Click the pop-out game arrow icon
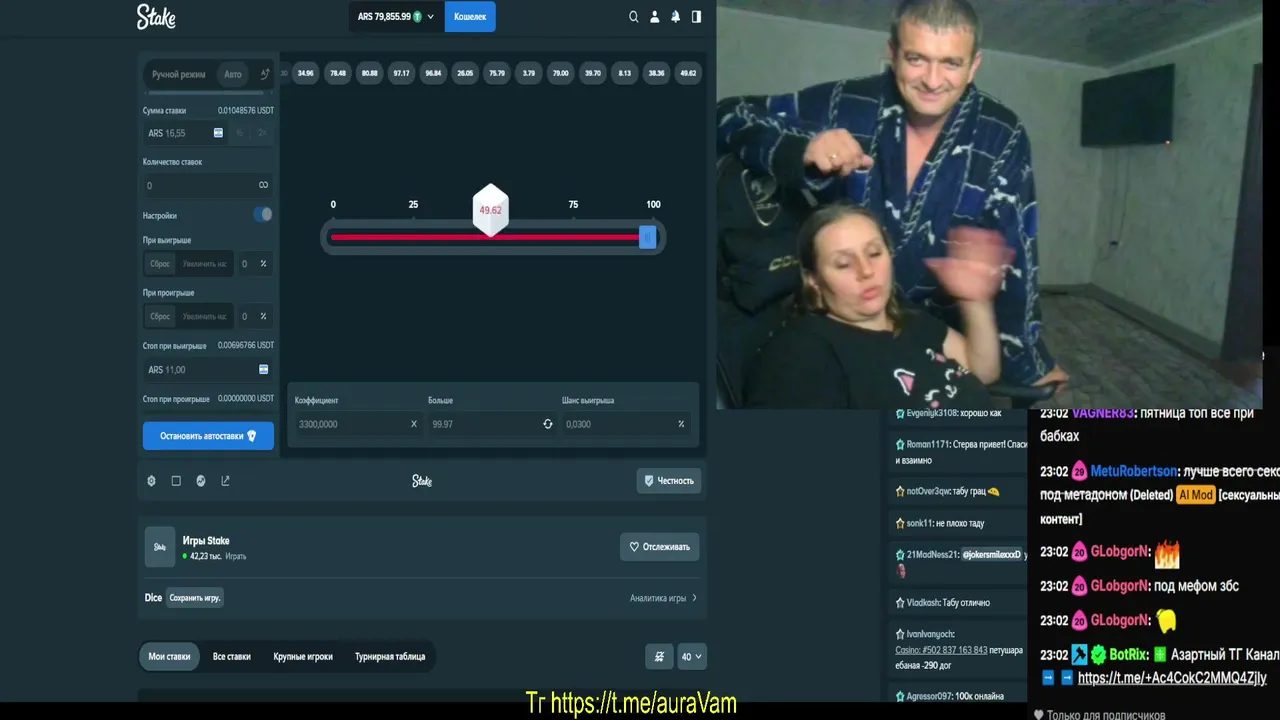Viewport: 1280px width, 720px height. (225, 481)
